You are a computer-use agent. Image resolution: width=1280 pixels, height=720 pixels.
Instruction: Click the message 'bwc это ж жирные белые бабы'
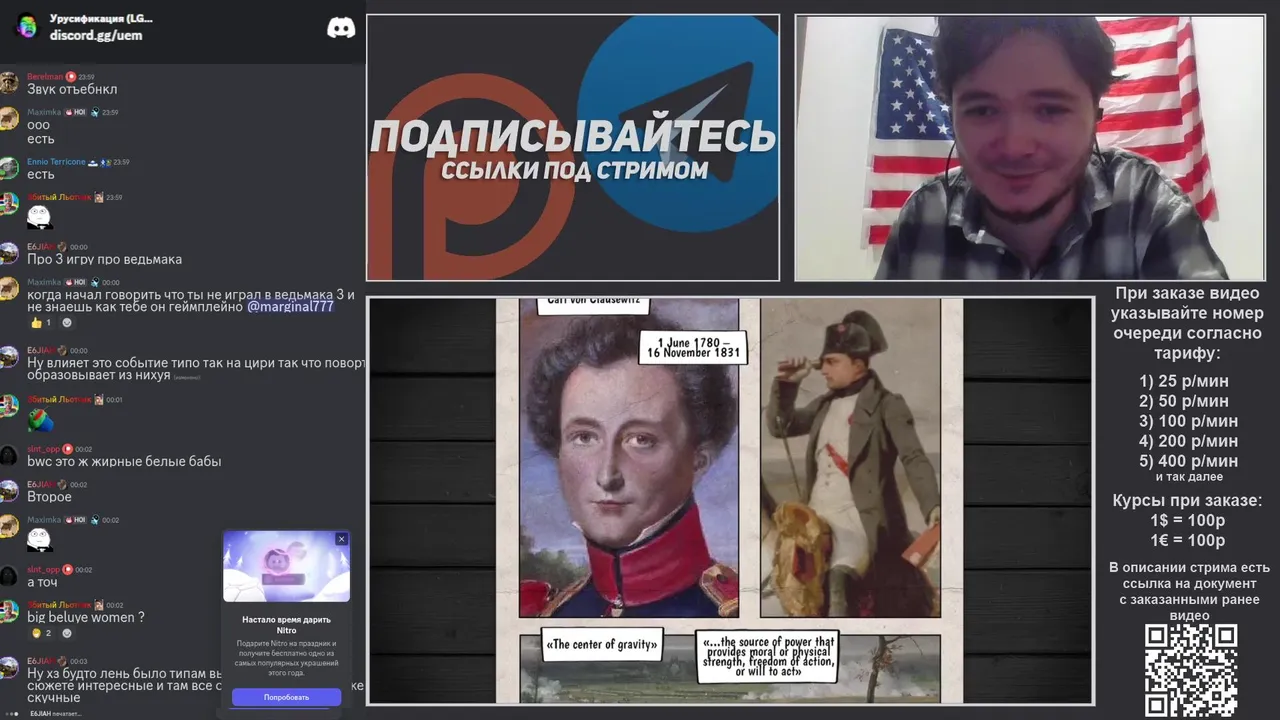click(x=124, y=461)
